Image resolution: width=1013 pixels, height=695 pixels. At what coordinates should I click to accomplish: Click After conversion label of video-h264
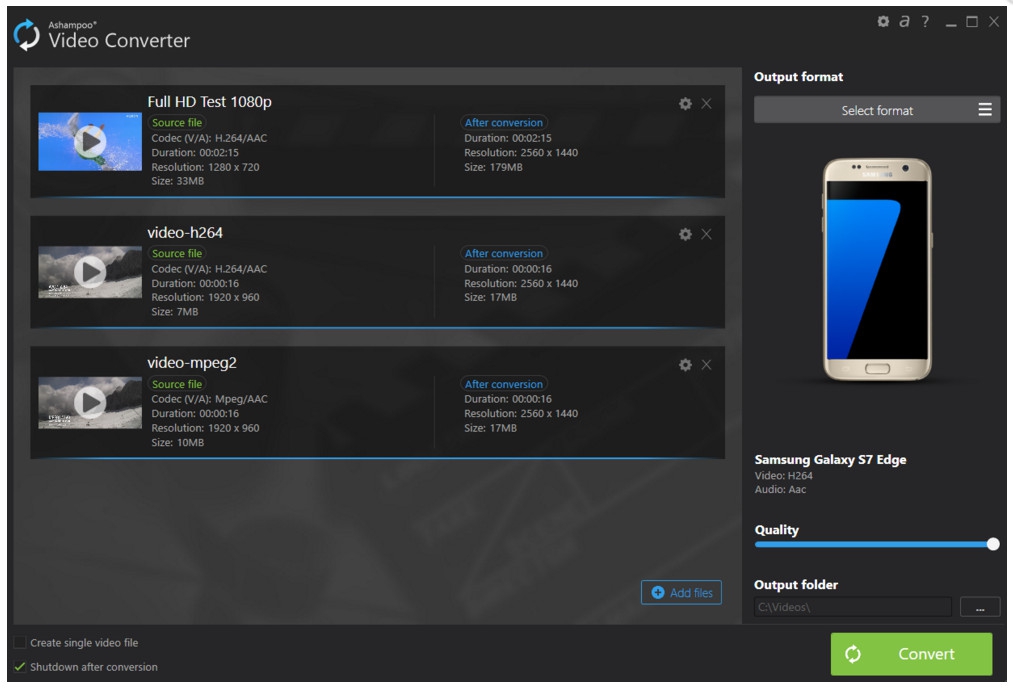503,253
